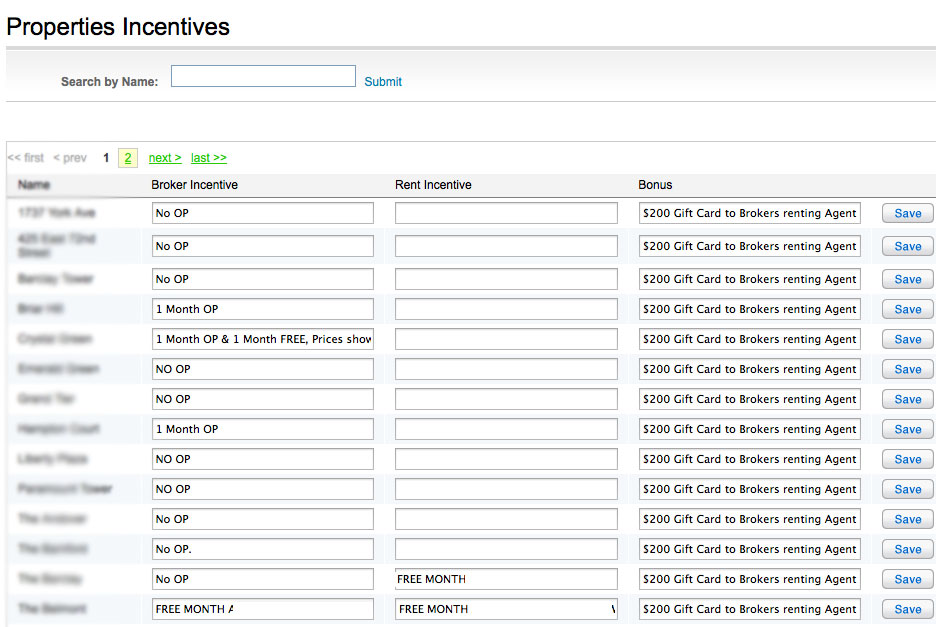
Task: Click the Bonus column header
Action: tap(655, 185)
